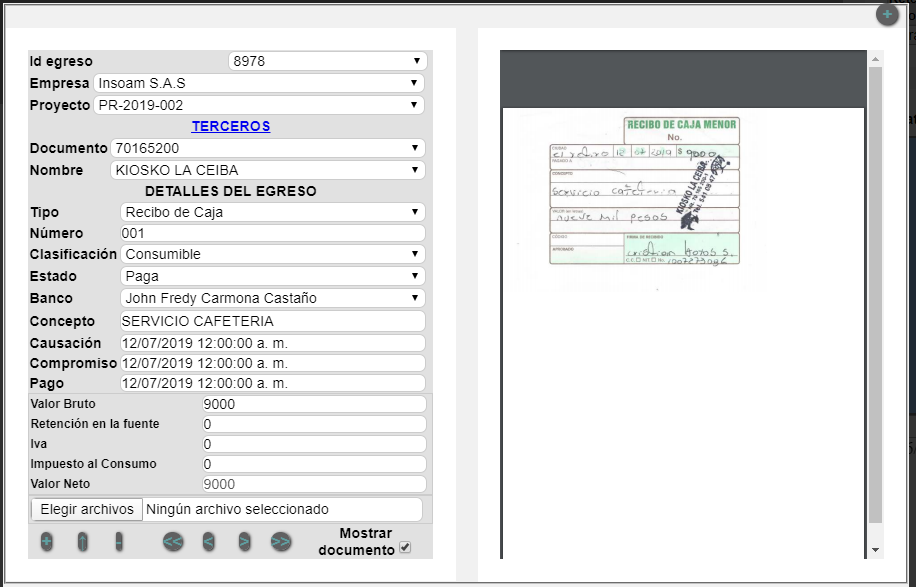The height and width of the screenshot is (587, 916).
Task: Open the Id egreso dropdown
Action: coord(327,61)
